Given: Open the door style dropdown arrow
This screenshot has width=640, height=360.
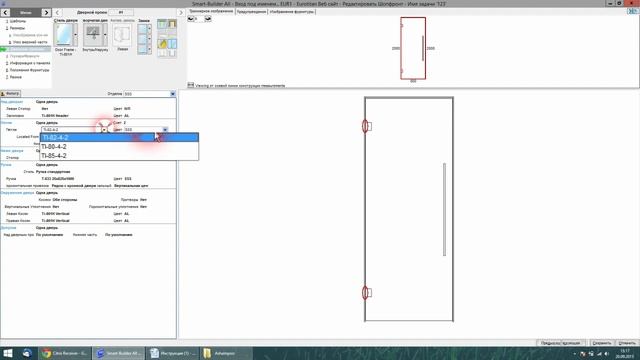Looking at the screenshot, I should tap(75, 35).
